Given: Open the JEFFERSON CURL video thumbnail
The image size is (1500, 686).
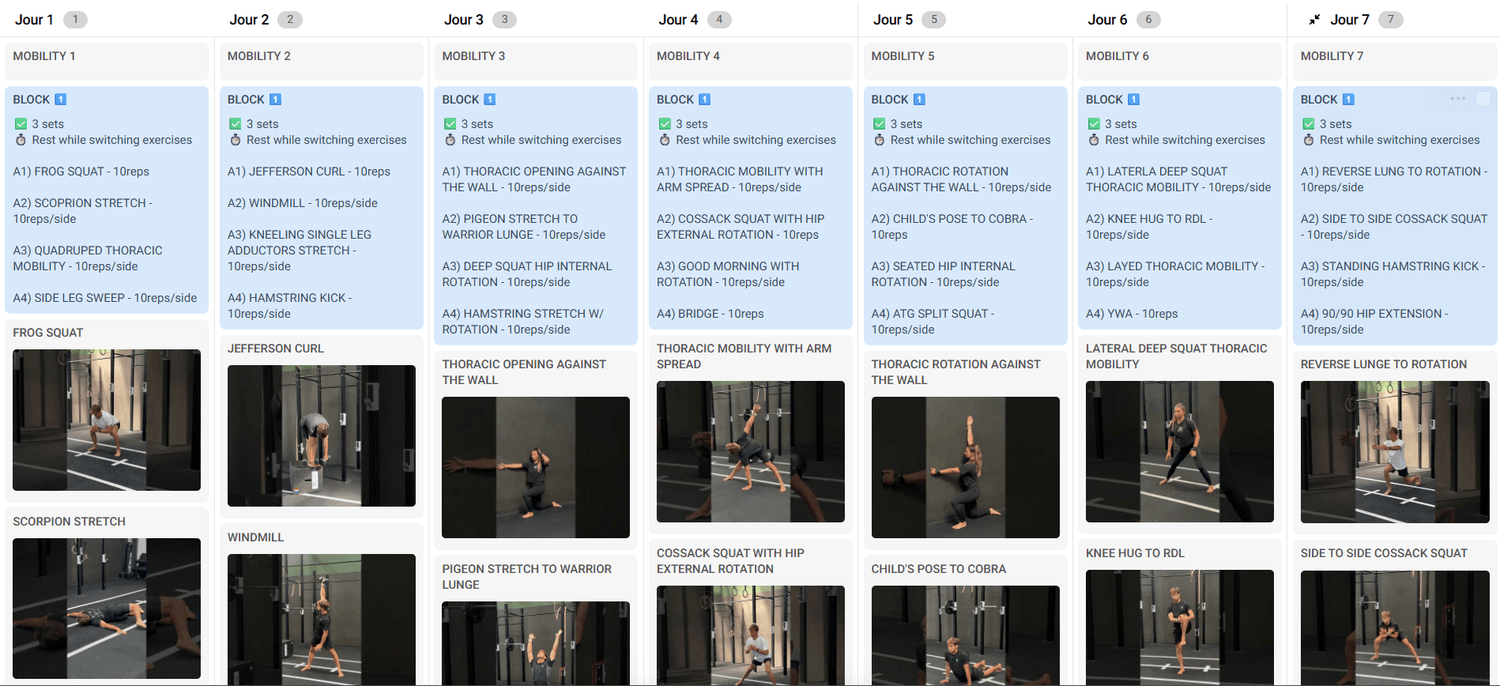Looking at the screenshot, I should 321,436.
